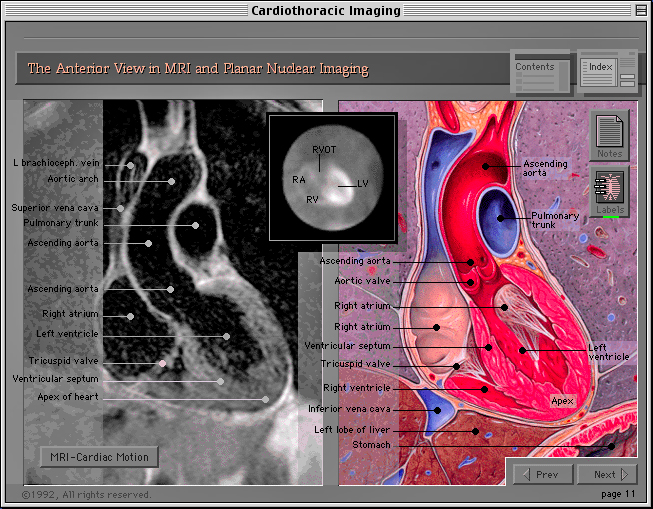The height and width of the screenshot is (509, 653).
Task: Play the MRI-Cardiac Motion sequence
Action: pos(99,457)
